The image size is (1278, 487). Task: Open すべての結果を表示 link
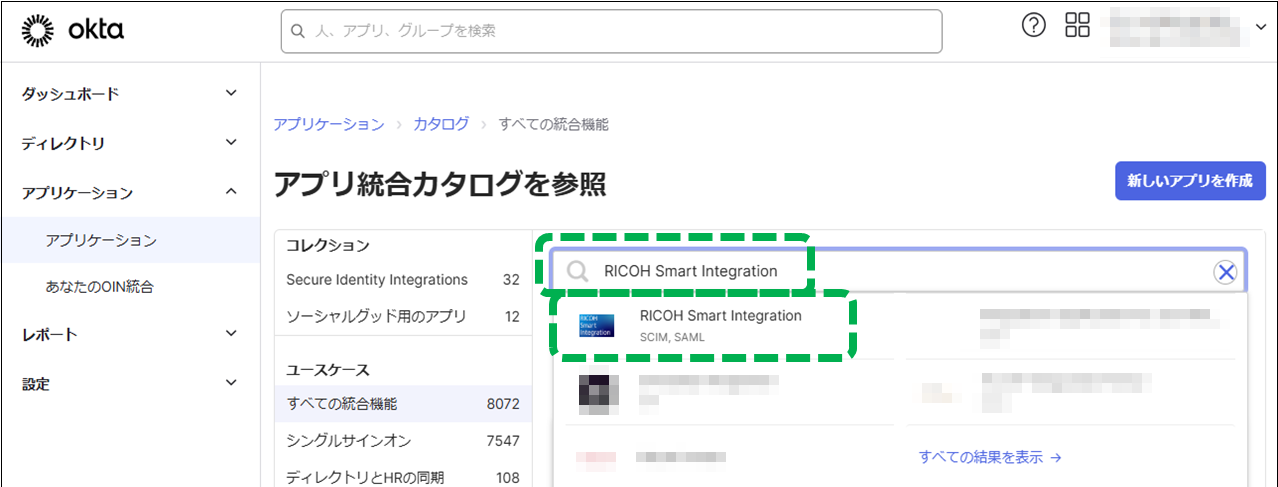990,457
